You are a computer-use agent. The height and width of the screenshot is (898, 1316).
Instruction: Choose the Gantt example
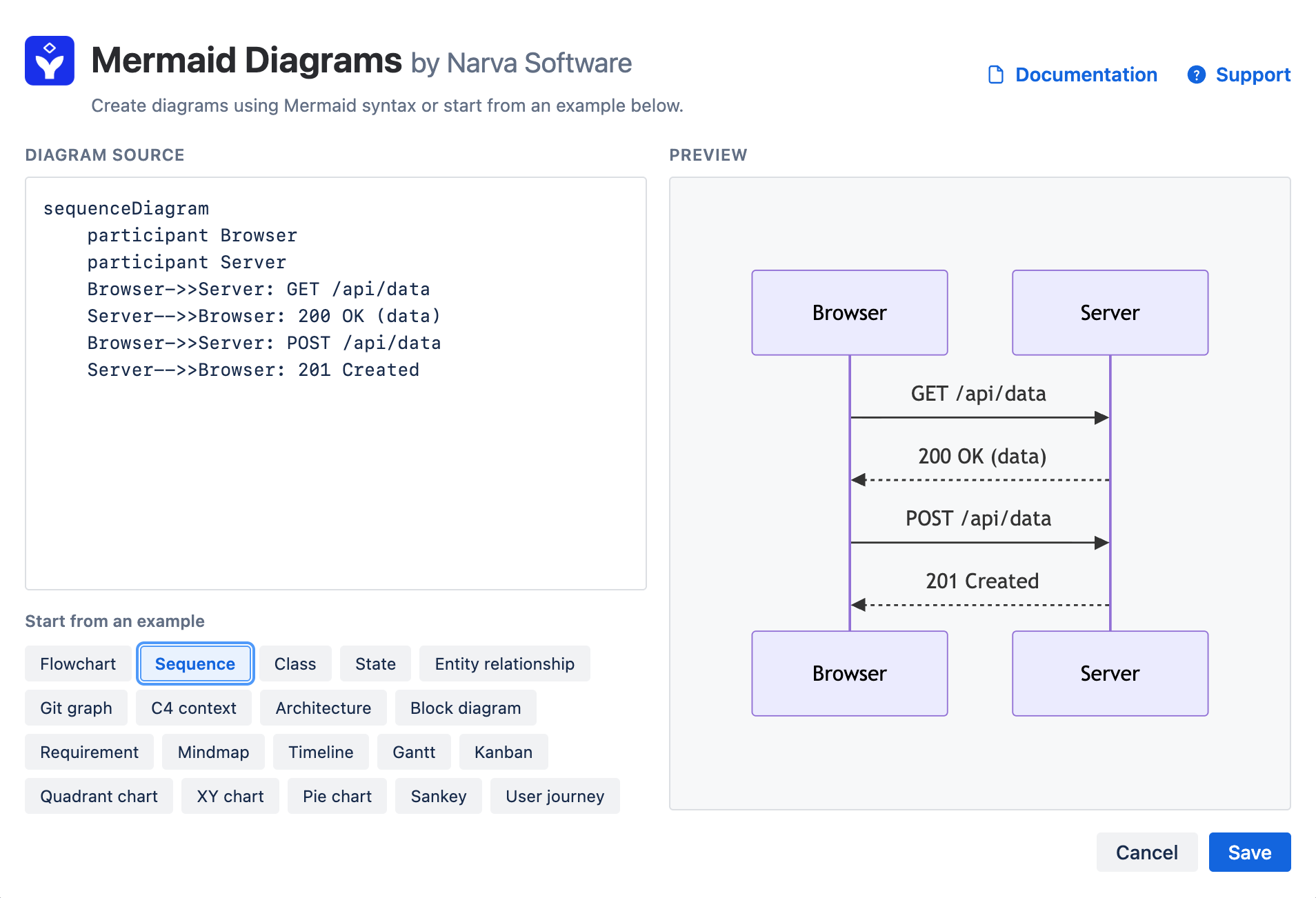414,752
